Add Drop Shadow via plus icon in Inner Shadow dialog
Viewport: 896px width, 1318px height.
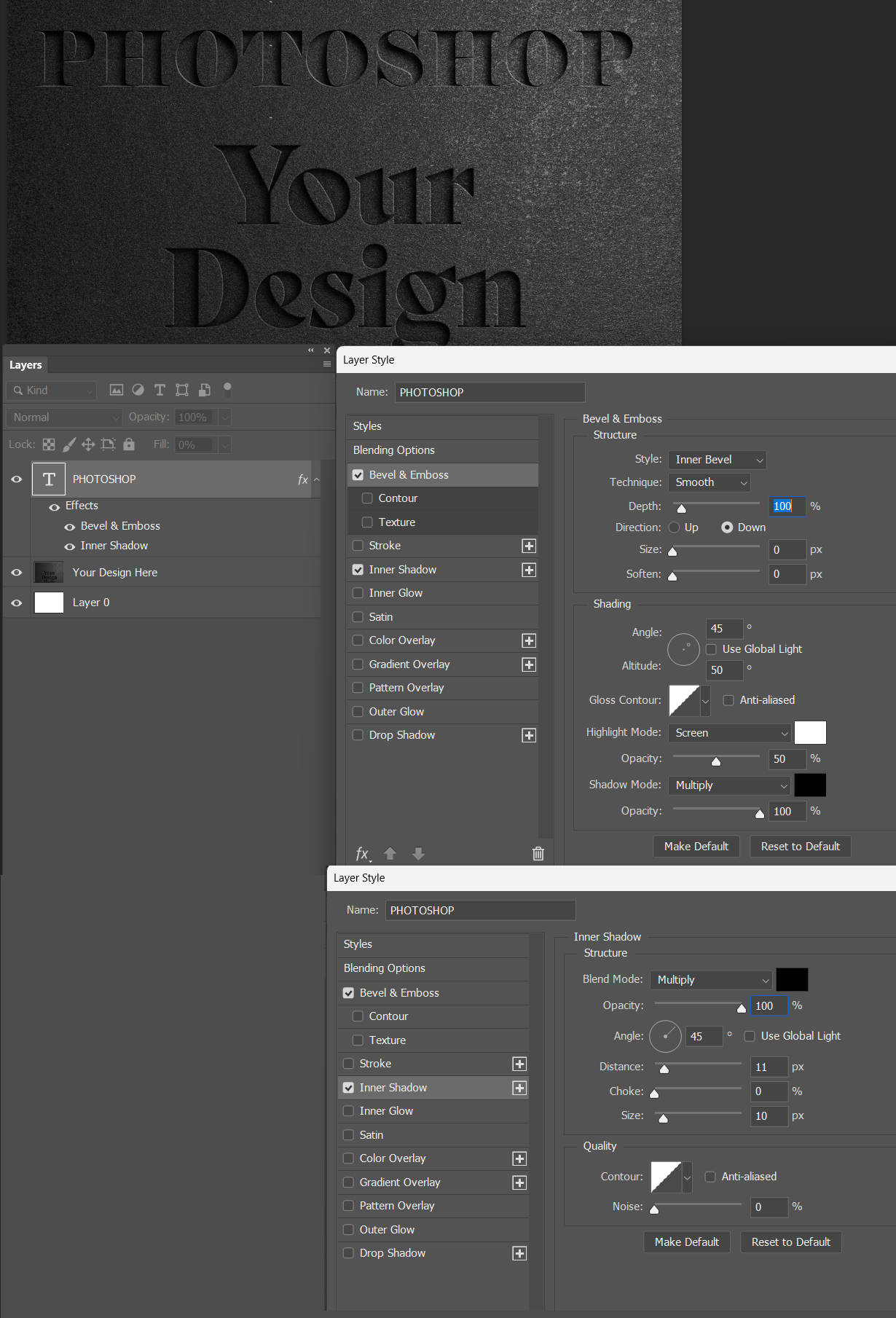tap(519, 1253)
